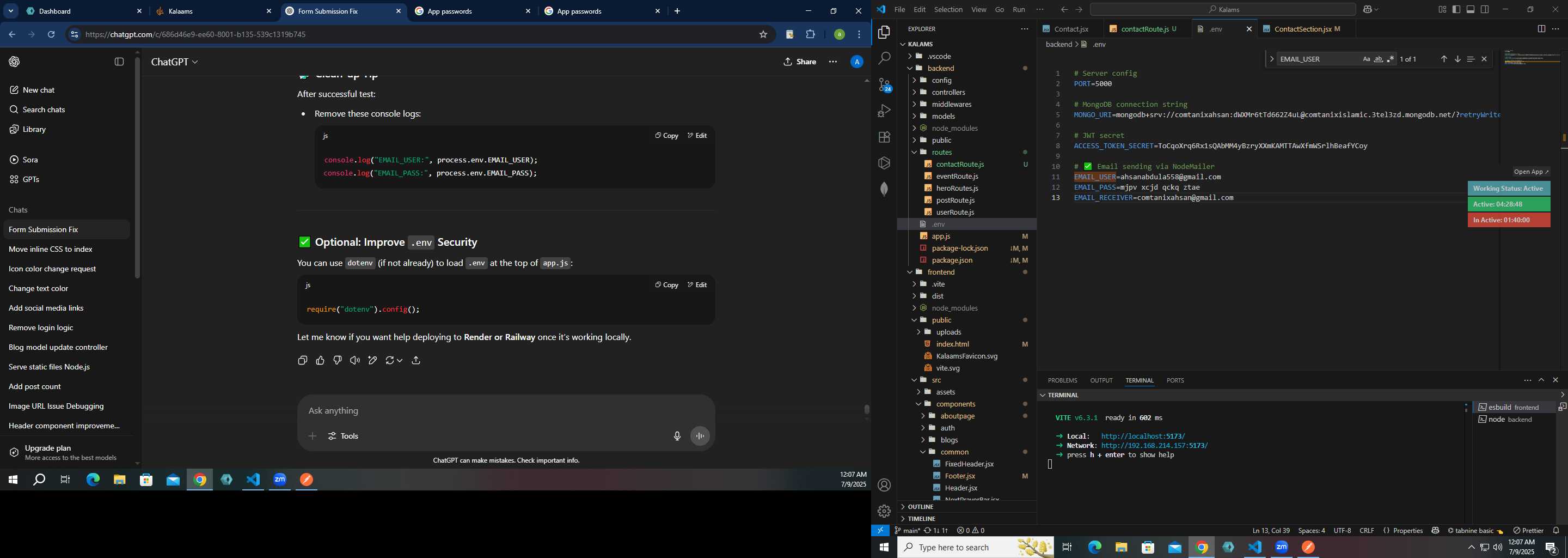Toggle the panel layout button in title bar
Screen dimensions: 1568x558
coord(1471,10)
